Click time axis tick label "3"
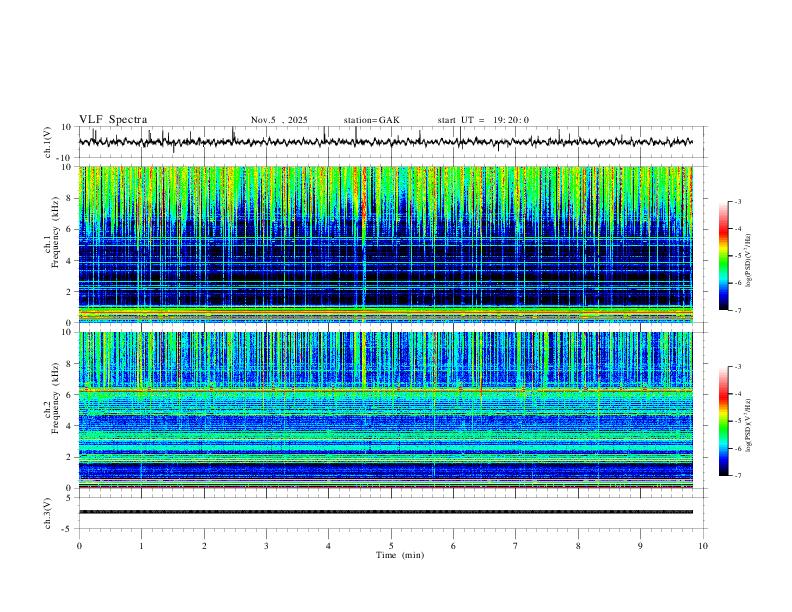Image resolution: width=792 pixels, height=612 pixels. [266, 546]
